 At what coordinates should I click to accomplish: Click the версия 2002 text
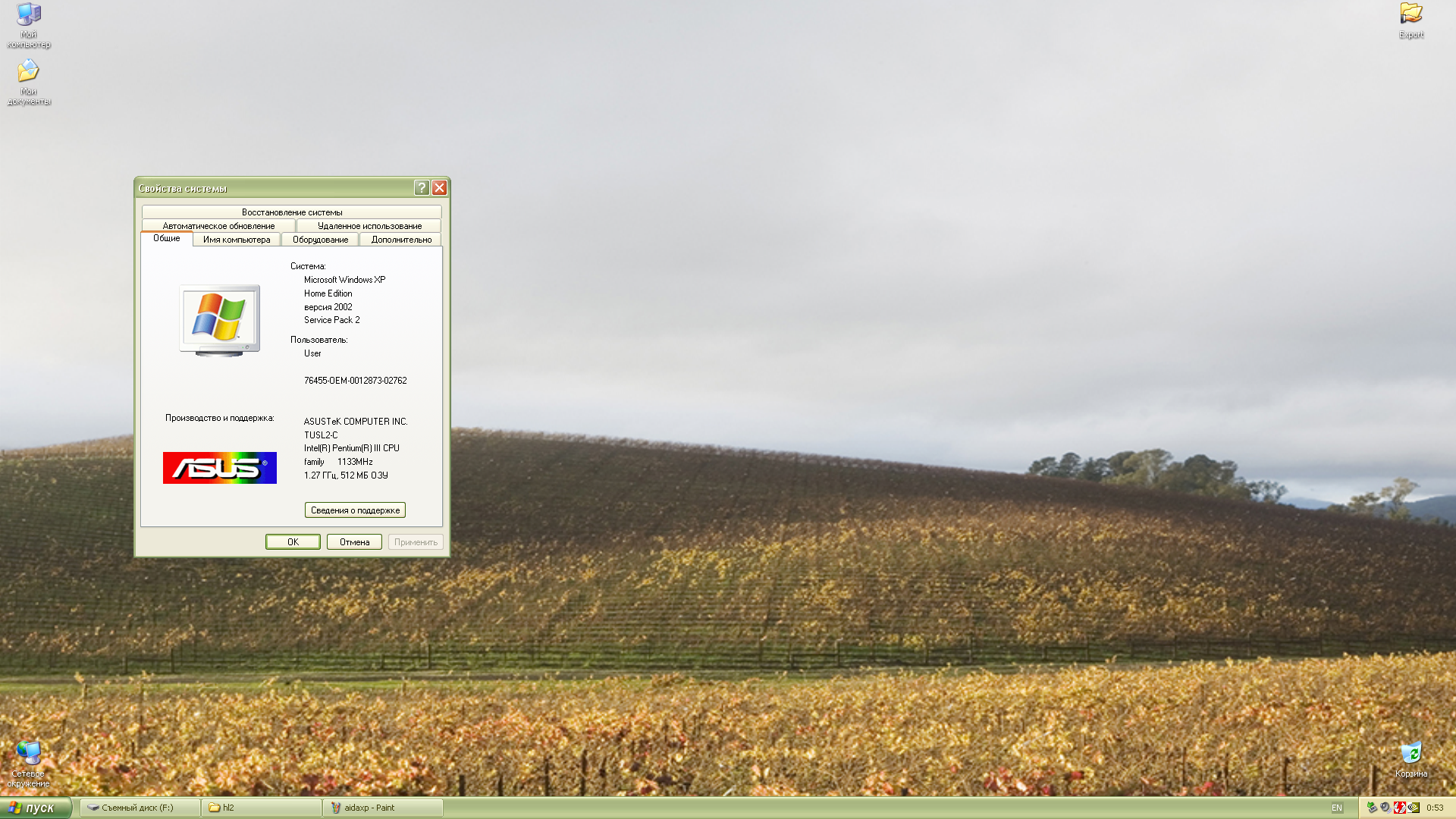point(328,307)
